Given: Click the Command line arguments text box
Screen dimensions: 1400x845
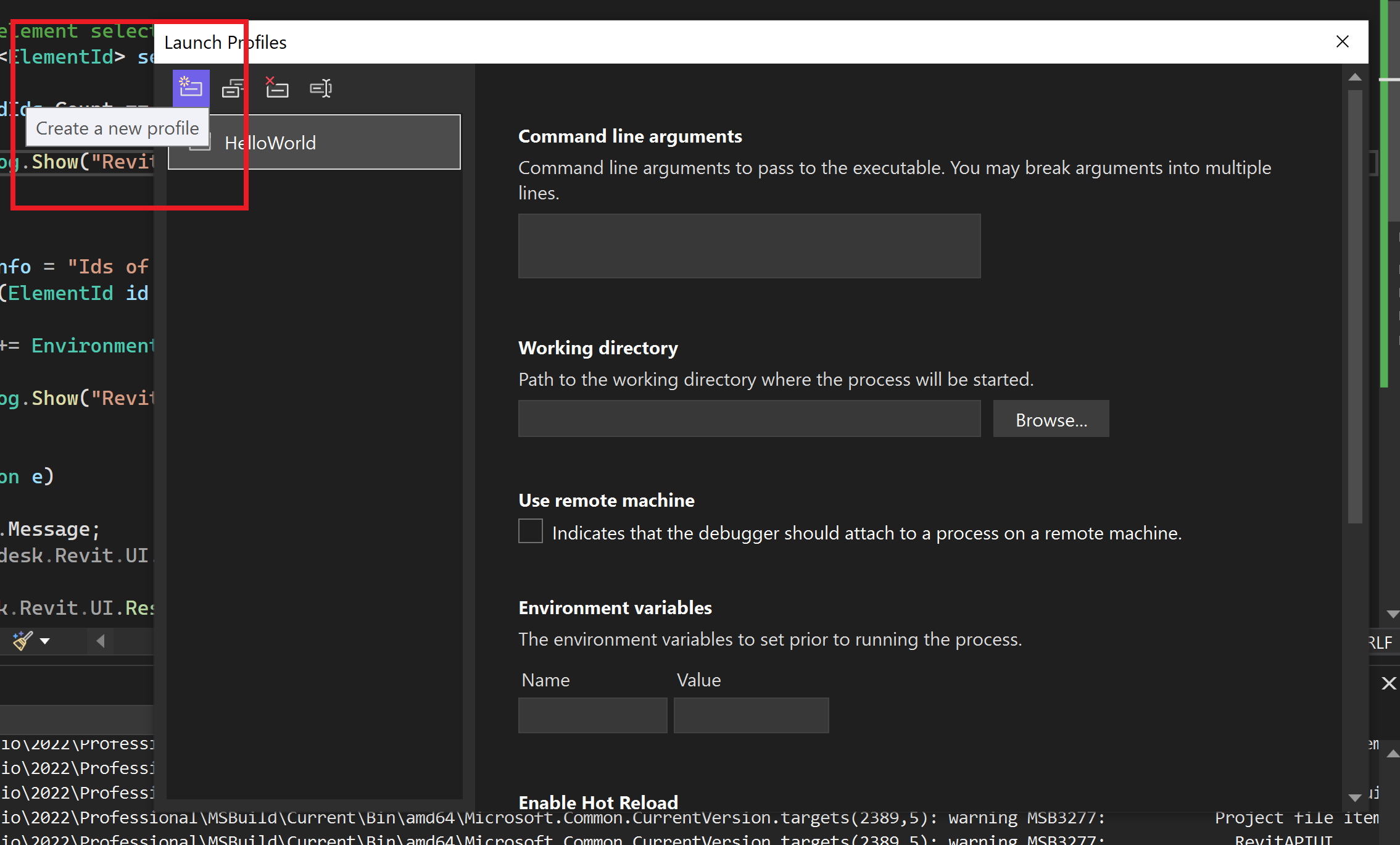Looking at the screenshot, I should 749,246.
